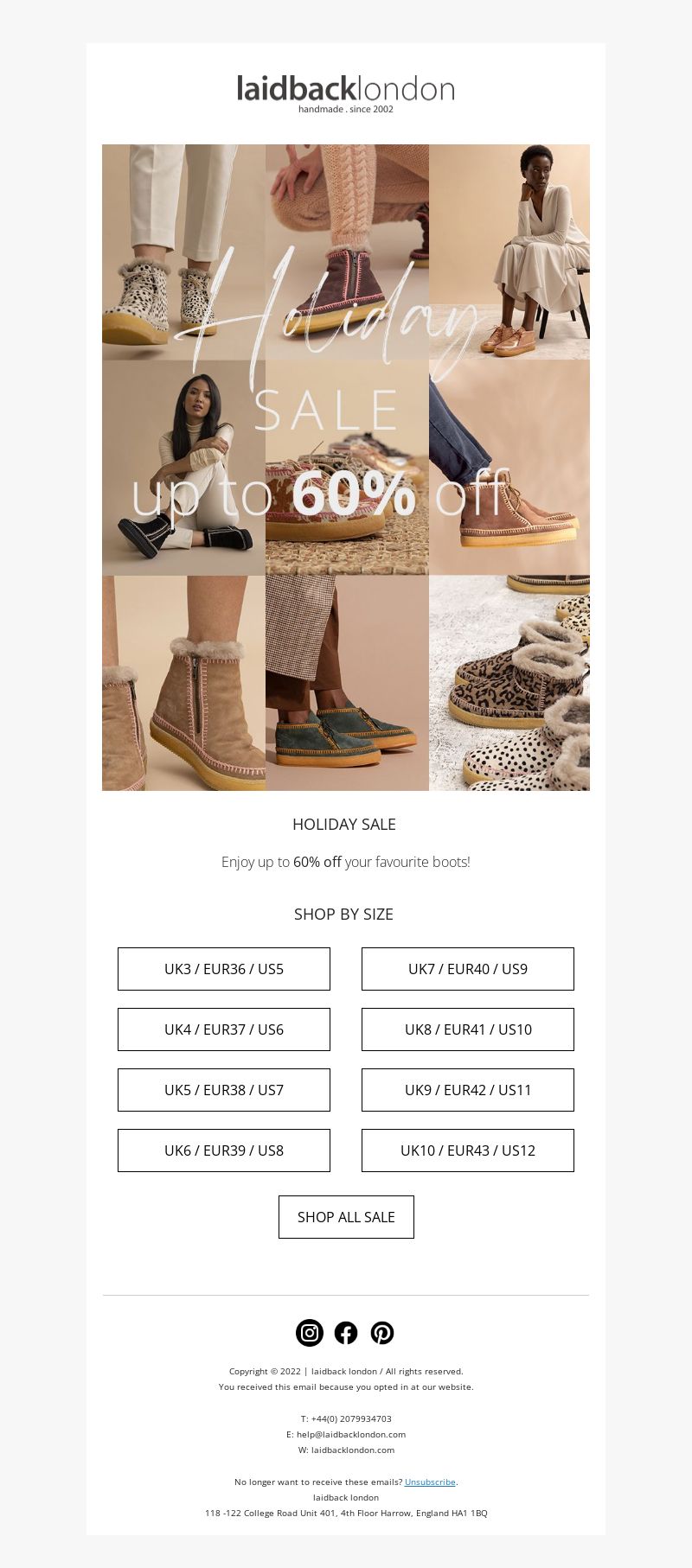Click the seated woman in cream dress photo

pos(509,252)
